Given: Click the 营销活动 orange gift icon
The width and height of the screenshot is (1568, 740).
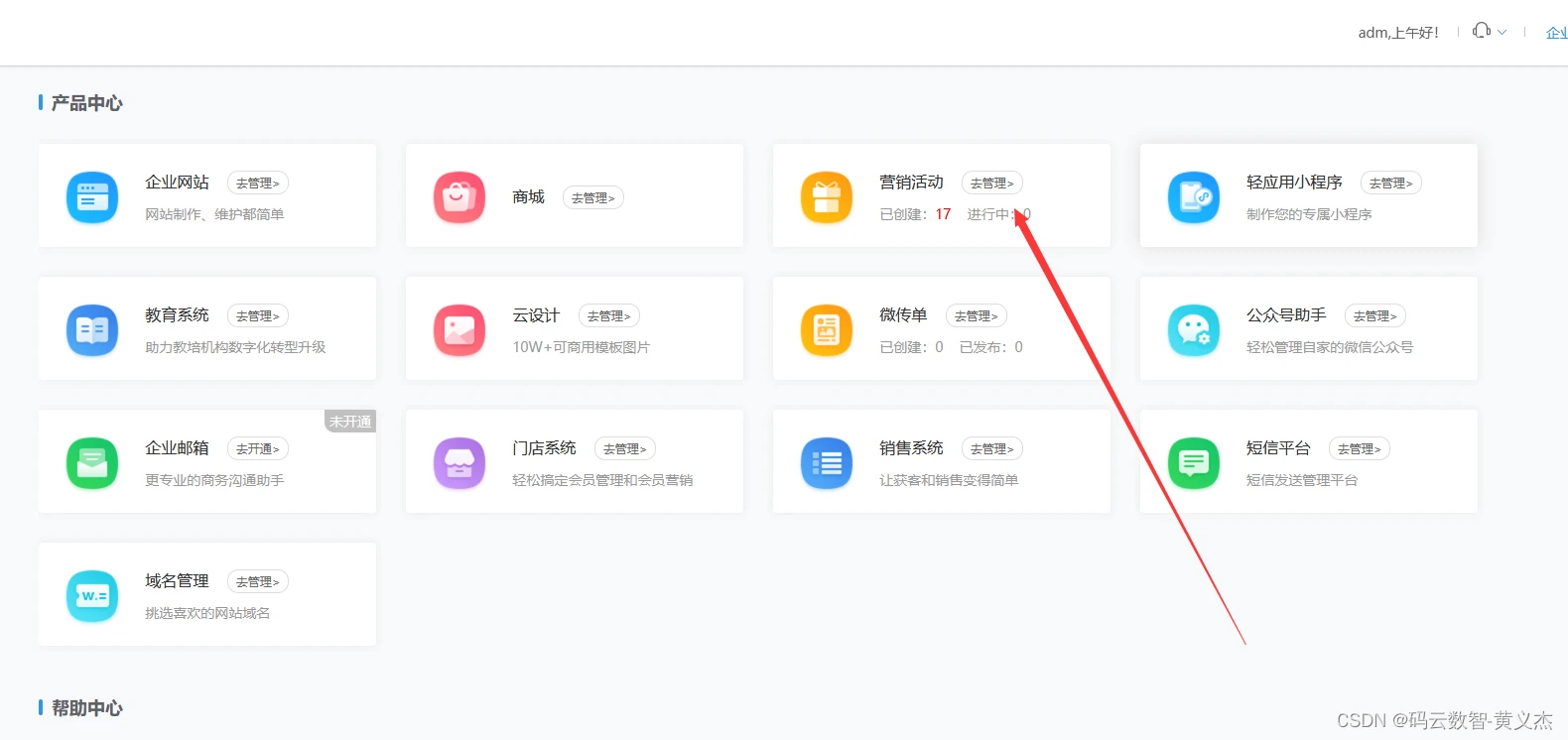Looking at the screenshot, I should click(x=827, y=197).
